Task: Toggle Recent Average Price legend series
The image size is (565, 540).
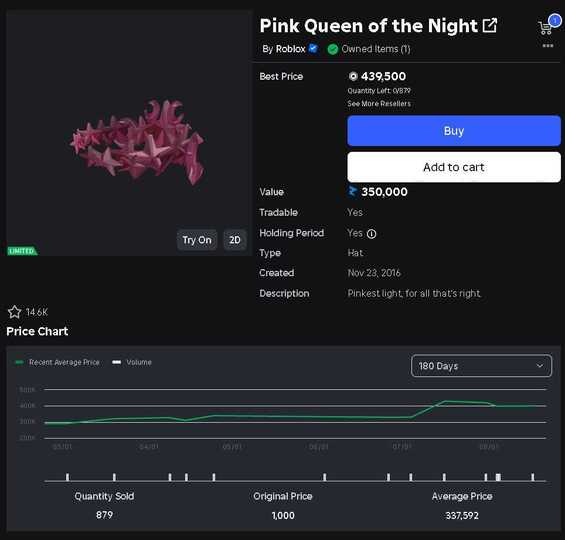Action: pyautogui.click(x=58, y=362)
